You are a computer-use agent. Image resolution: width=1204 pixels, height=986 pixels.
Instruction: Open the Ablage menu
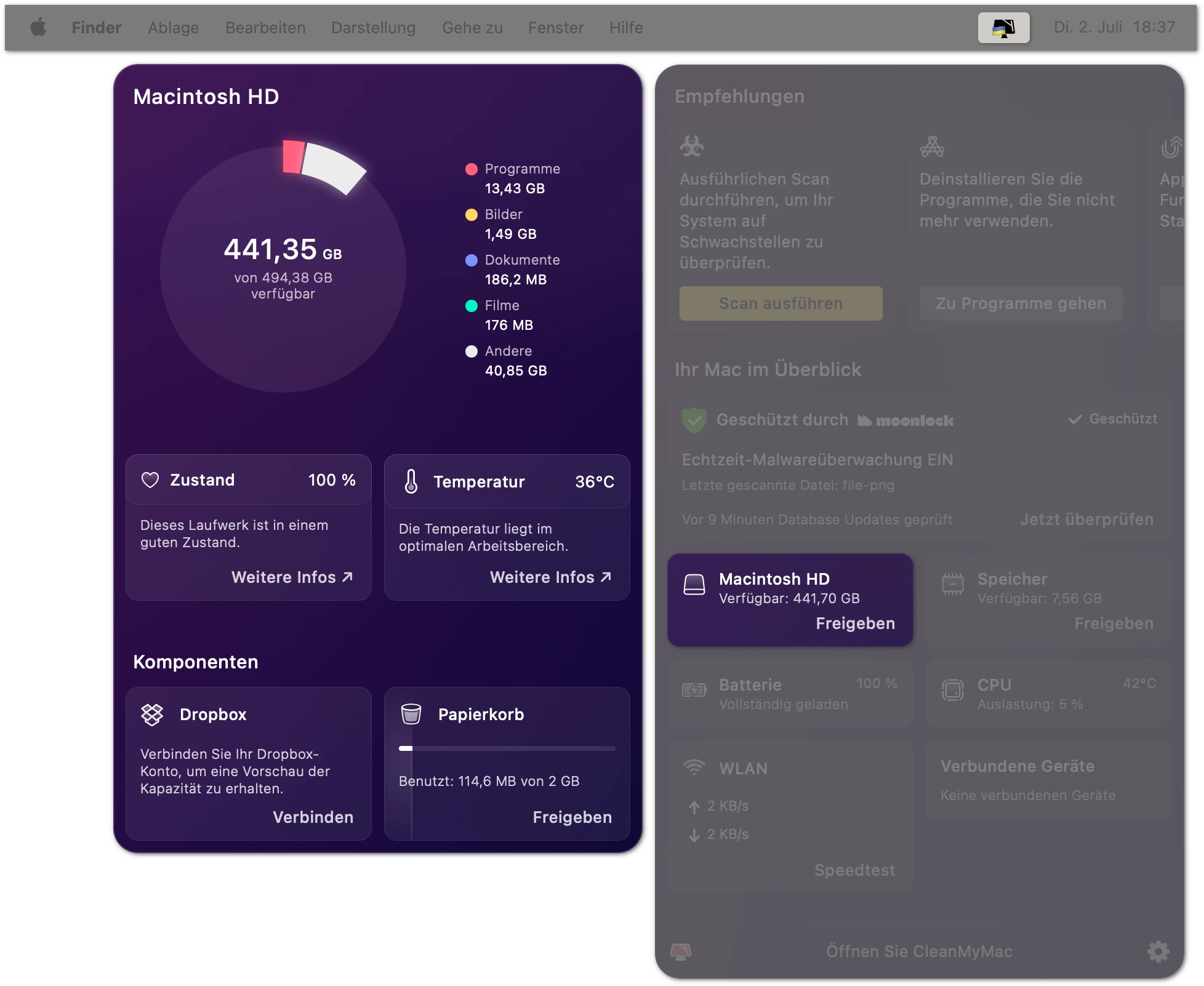[174, 28]
